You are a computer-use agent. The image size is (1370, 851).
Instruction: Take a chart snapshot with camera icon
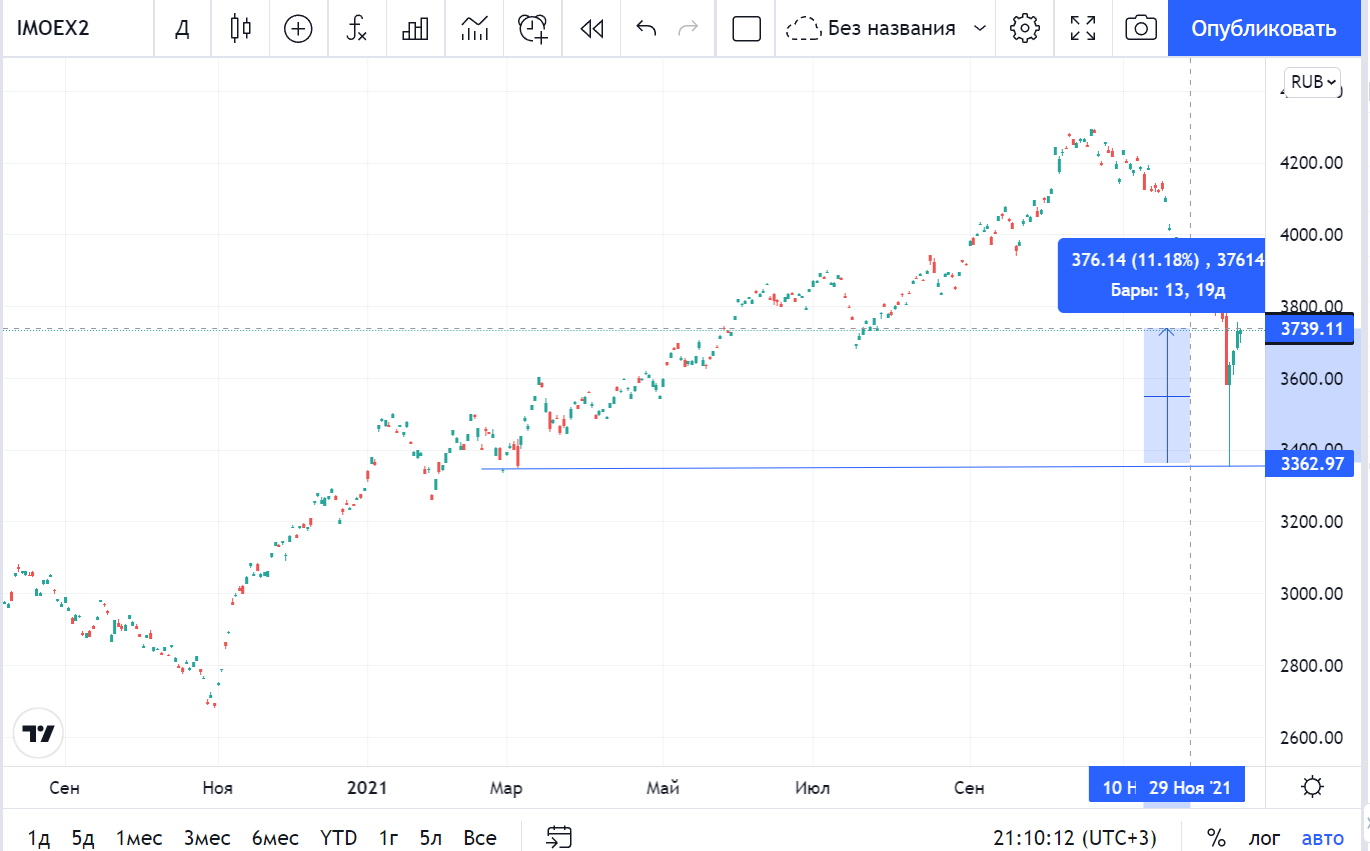click(x=1141, y=28)
